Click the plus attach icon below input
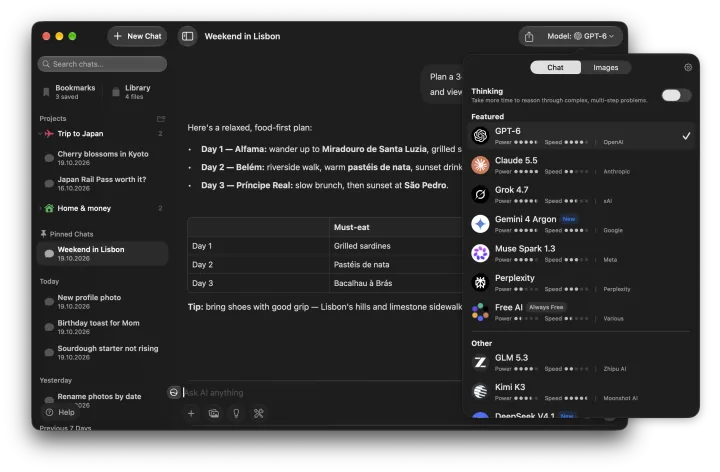This screenshot has height=472, width=720. click(191, 414)
